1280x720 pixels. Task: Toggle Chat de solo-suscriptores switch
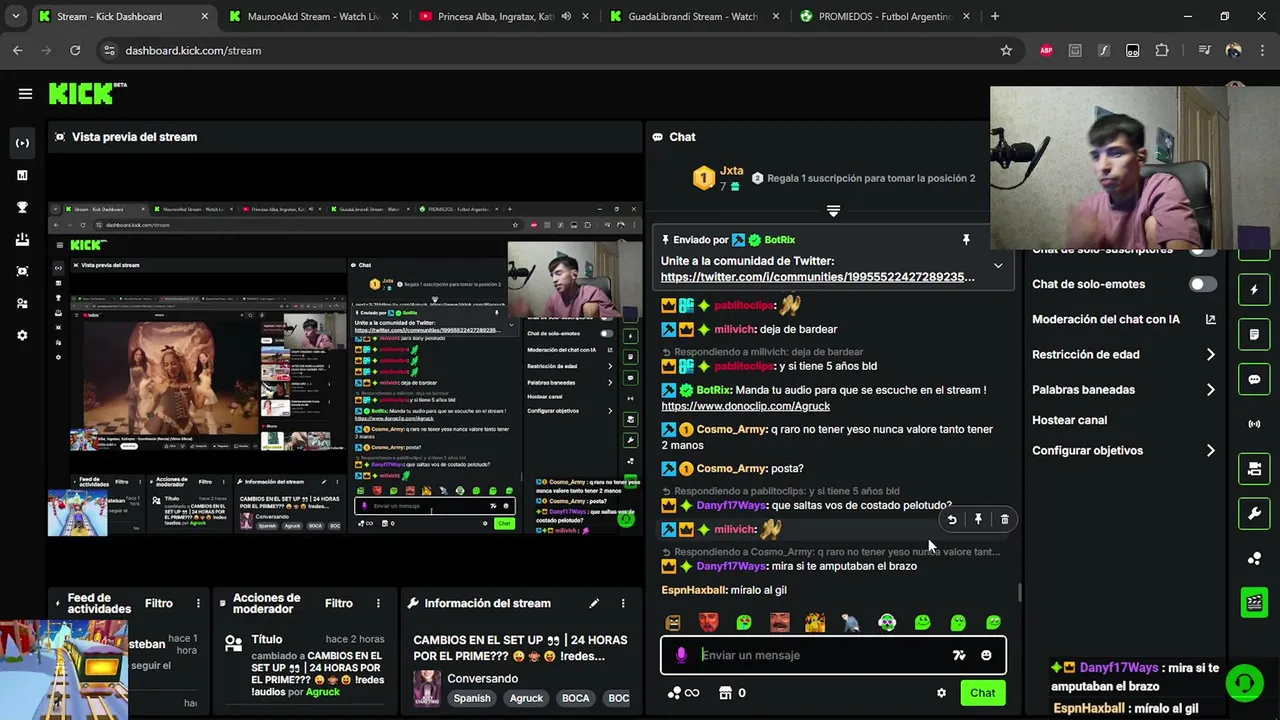(1203, 250)
